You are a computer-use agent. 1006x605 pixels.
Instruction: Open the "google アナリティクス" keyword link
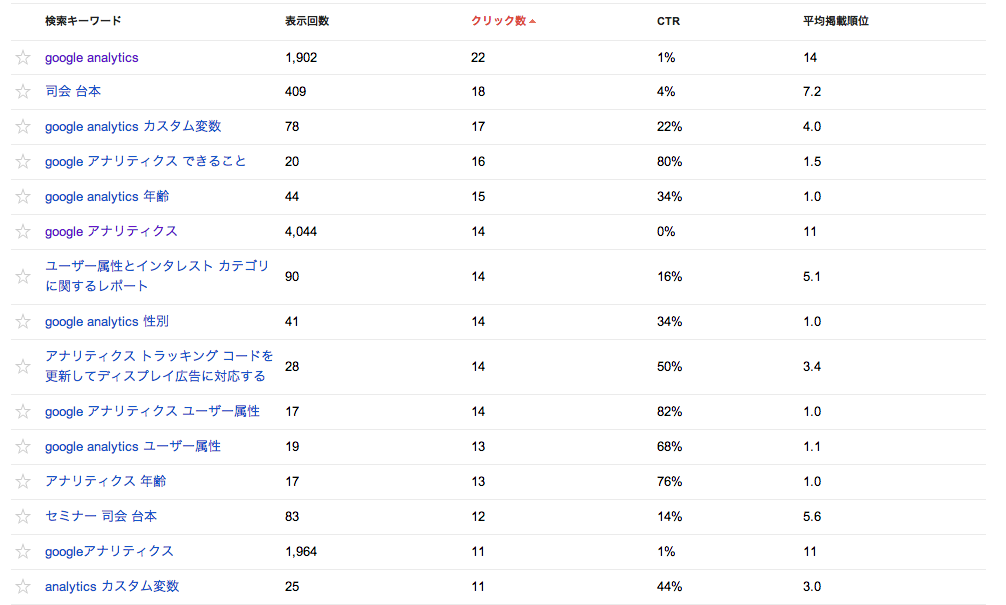pyautogui.click(x=111, y=232)
